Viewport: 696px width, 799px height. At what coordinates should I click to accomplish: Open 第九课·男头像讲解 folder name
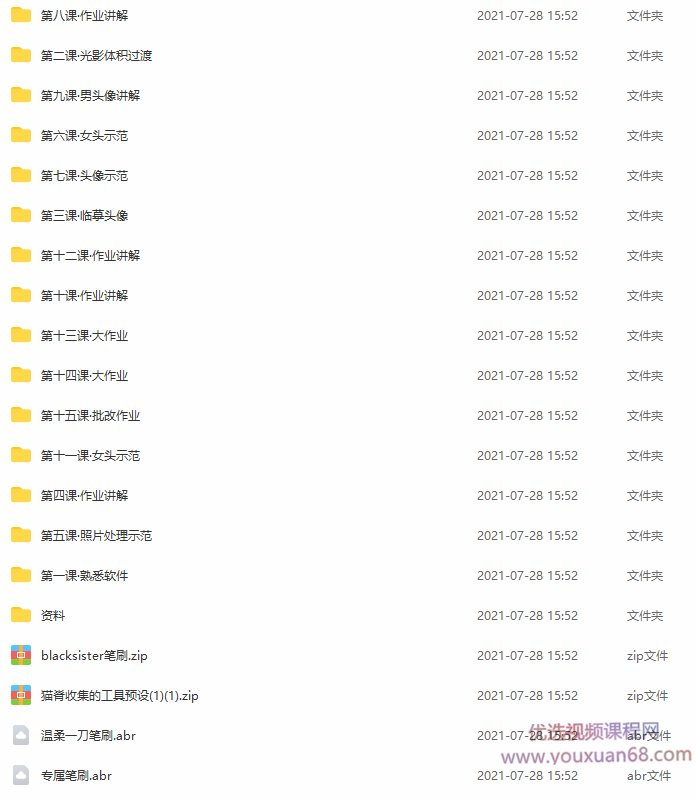pyautogui.click(x=90, y=95)
